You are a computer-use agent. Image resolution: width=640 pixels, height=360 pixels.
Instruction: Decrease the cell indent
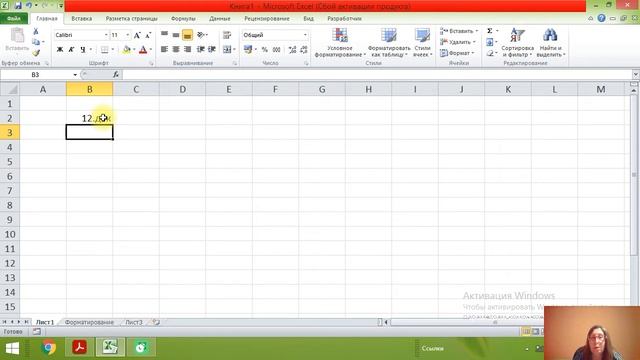[200, 50]
